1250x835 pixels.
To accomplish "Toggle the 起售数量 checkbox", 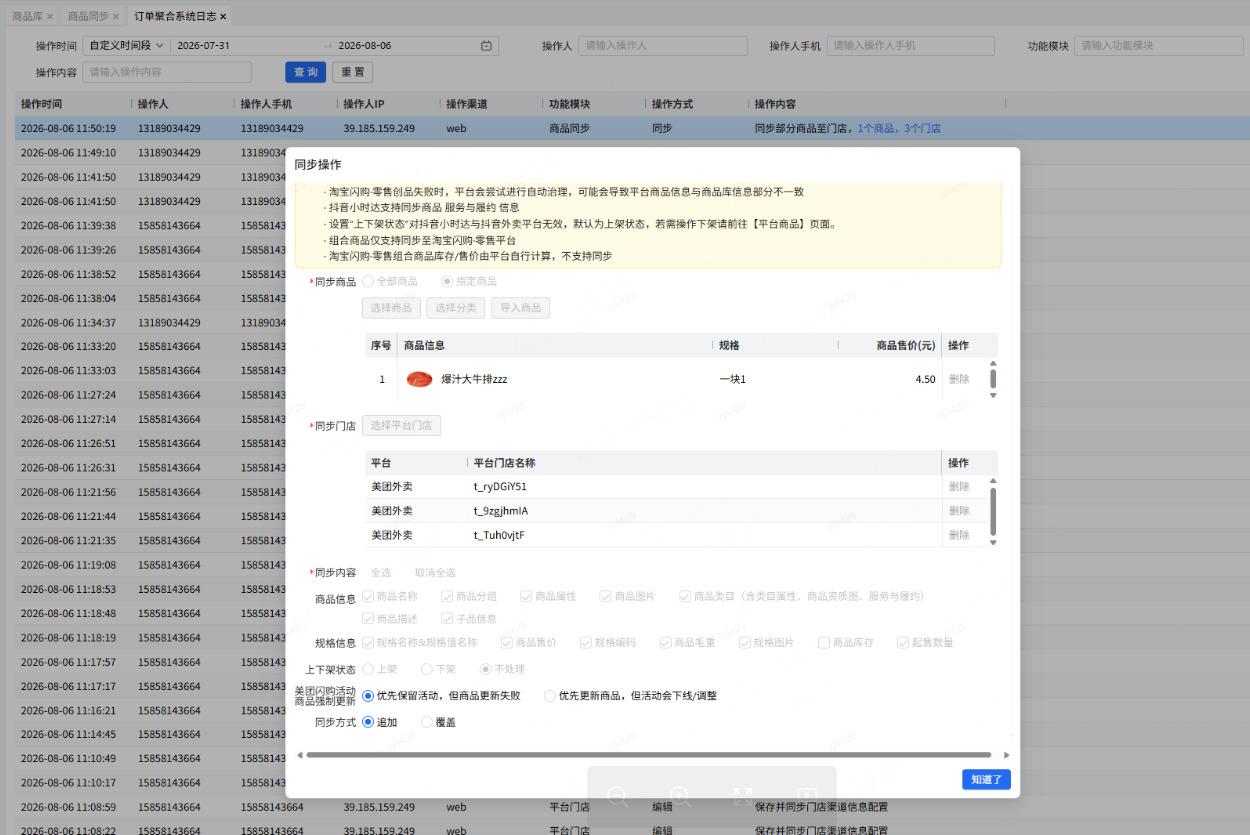I will tap(903, 643).
